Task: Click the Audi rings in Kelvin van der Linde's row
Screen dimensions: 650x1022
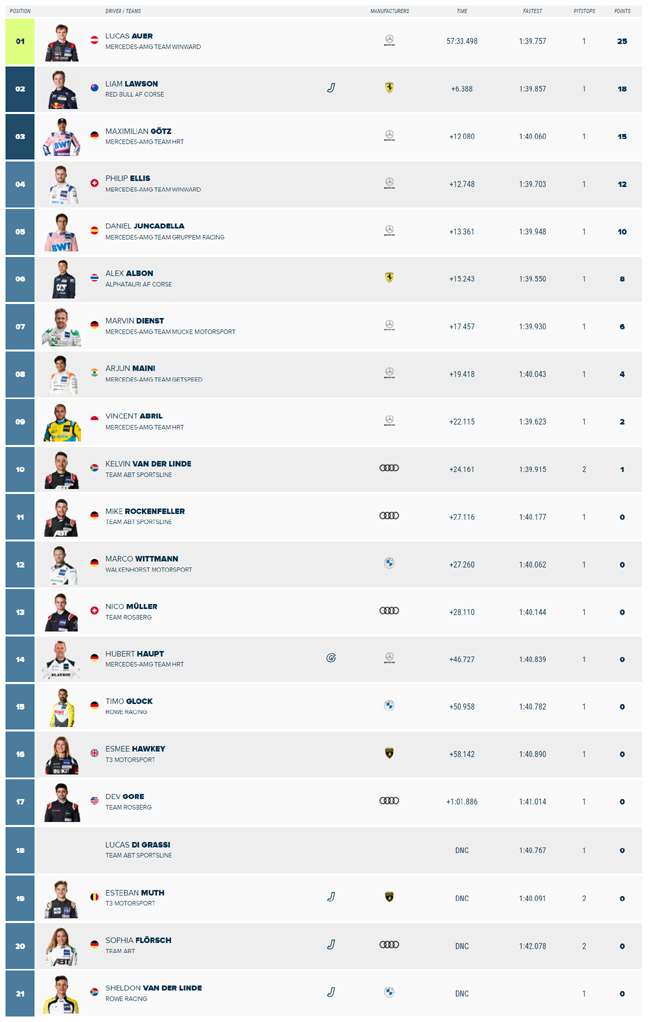Action: click(389, 468)
